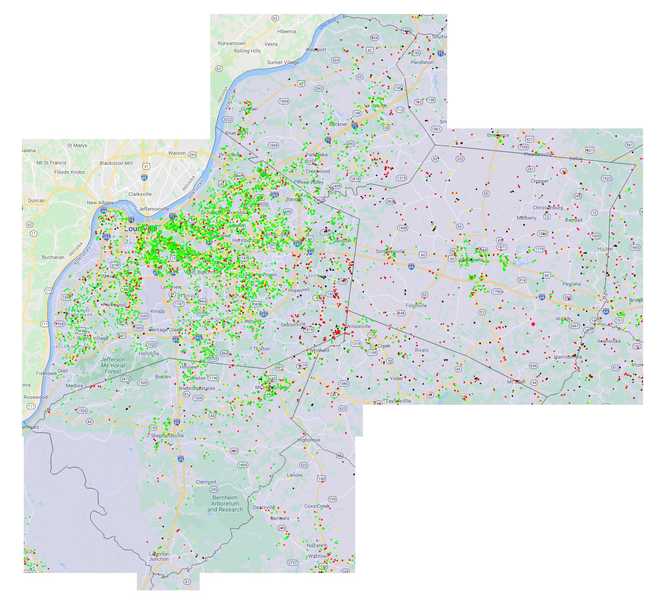Click the Coxs Creek label
The image size is (660, 606).
[x=316, y=506]
